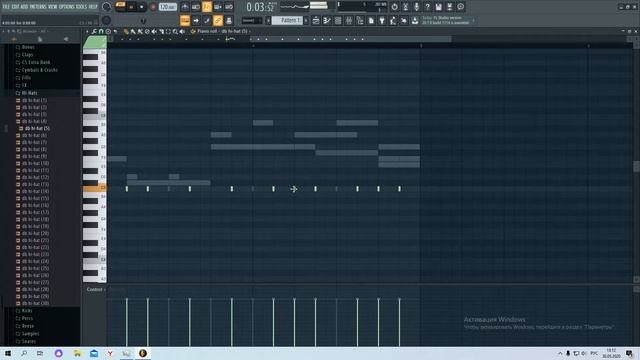This screenshot has width=640, height=360.
Task: Select the piano roll Mute tool
Action: tap(153, 31)
